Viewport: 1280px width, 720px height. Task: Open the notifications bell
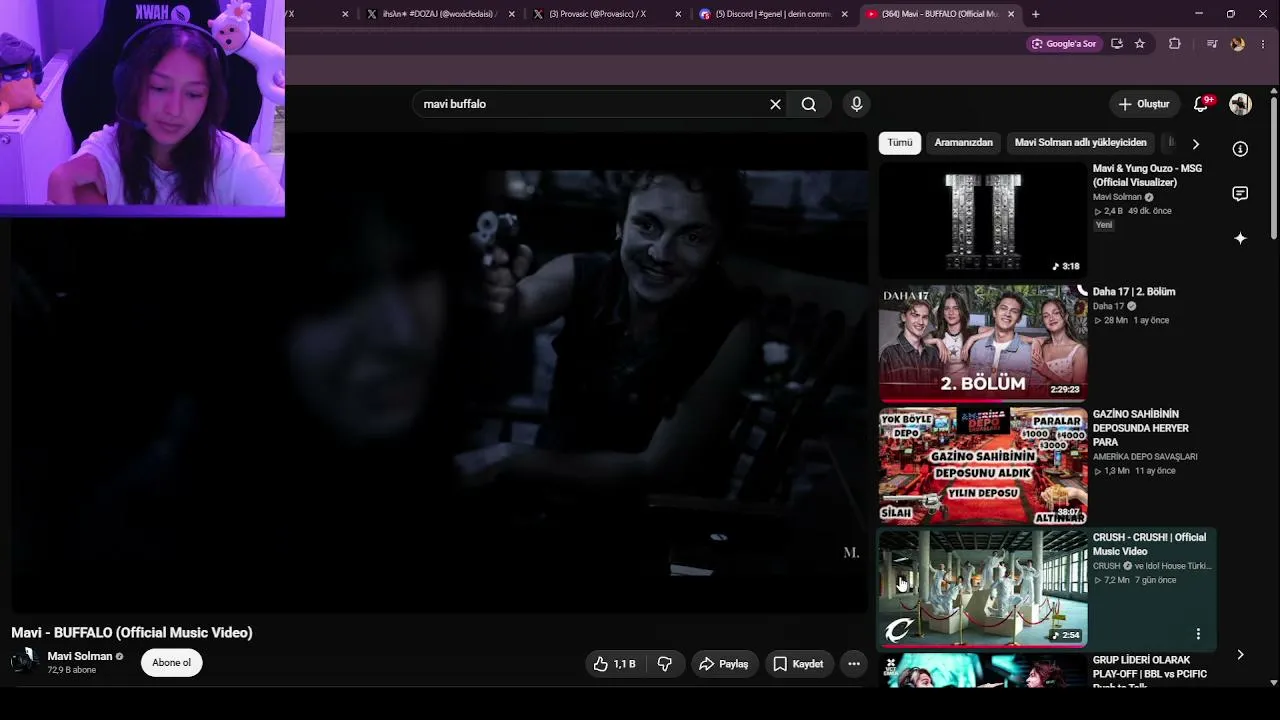1202,104
